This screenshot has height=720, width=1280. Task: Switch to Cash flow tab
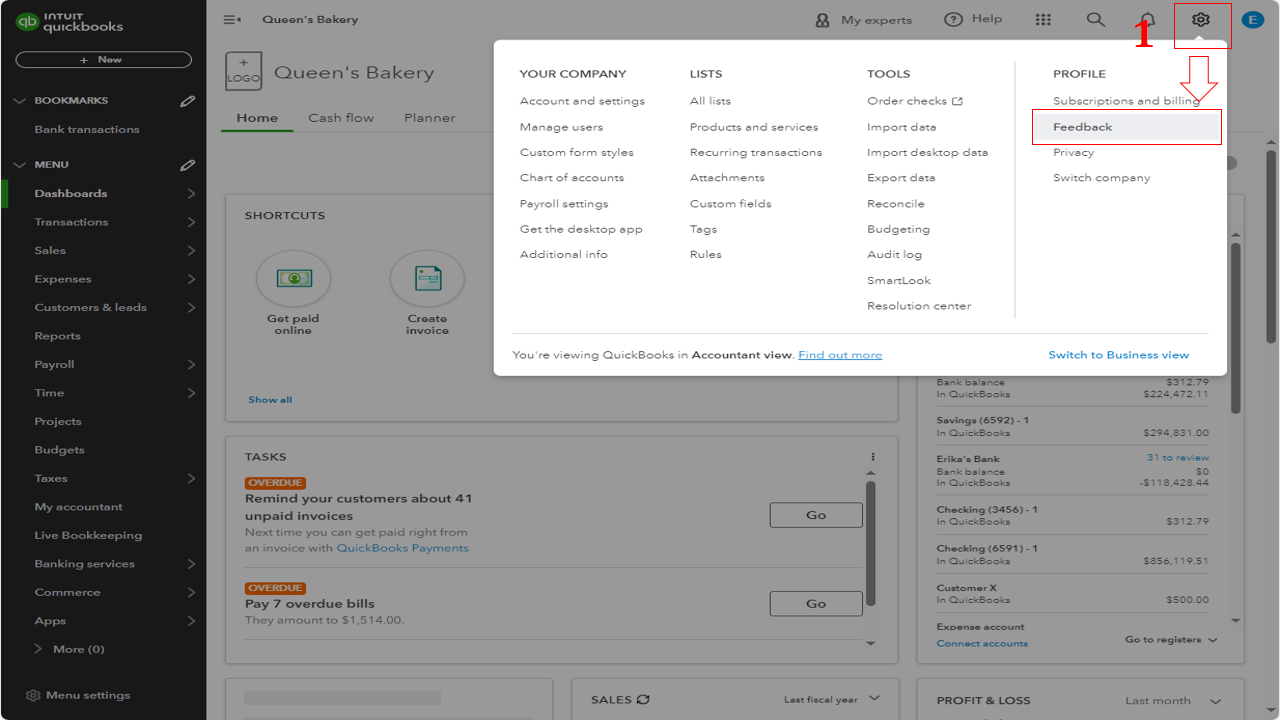[341, 118]
